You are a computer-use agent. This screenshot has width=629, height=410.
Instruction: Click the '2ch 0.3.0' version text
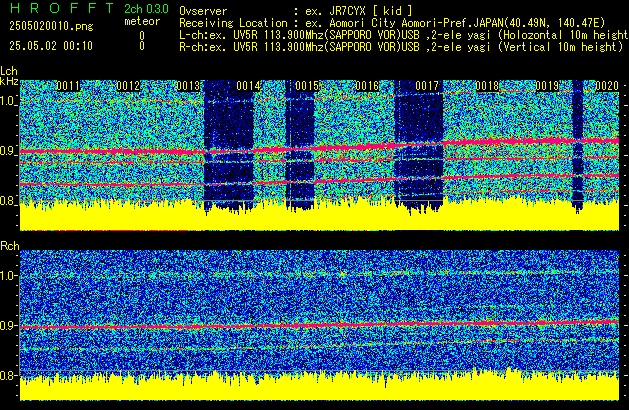146,9
